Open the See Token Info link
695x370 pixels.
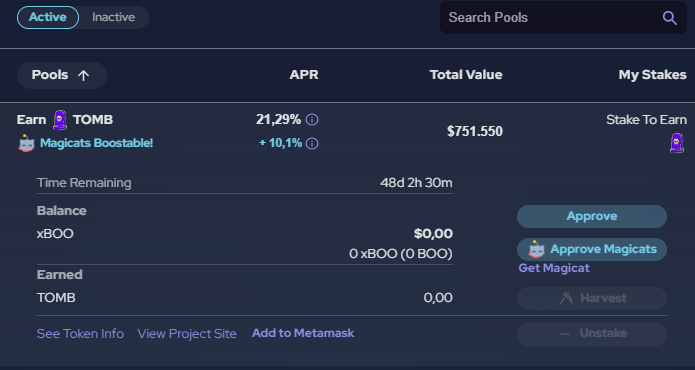tap(80, 334)
